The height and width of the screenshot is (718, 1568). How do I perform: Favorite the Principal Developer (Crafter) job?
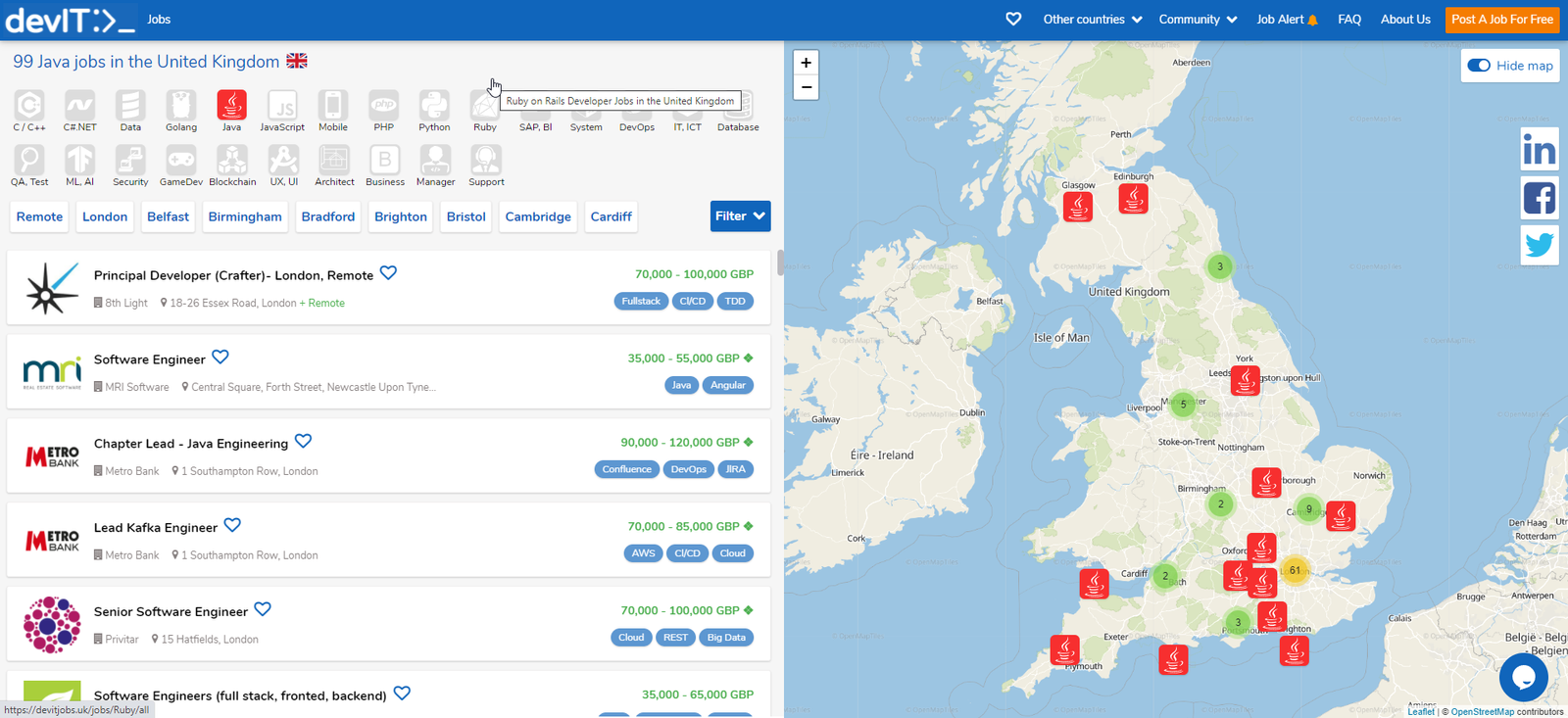tap(388, 273)
